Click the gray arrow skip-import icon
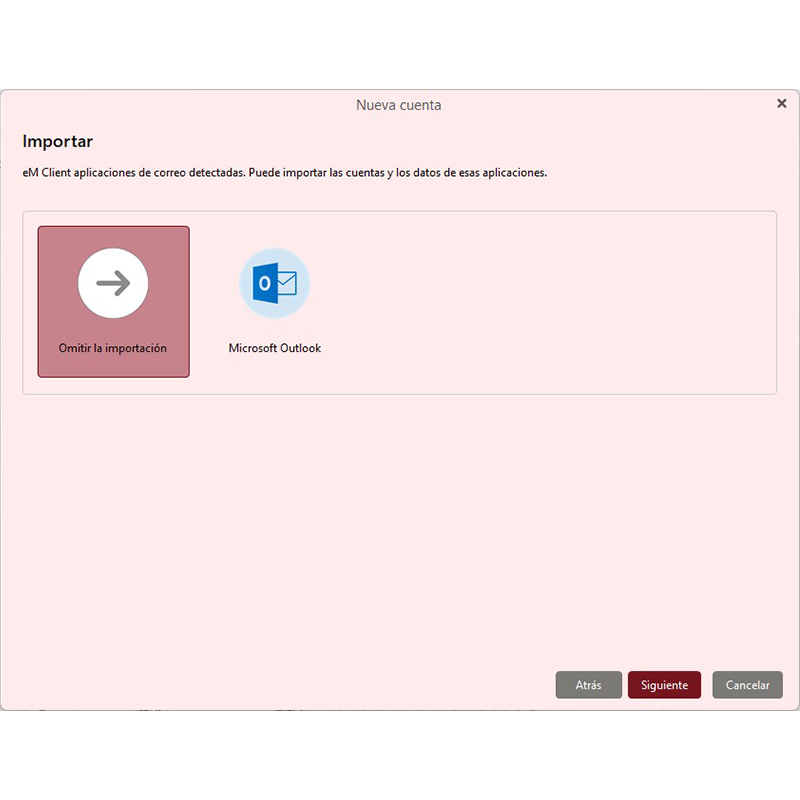 pyautogui.click(x=113, y=284)
